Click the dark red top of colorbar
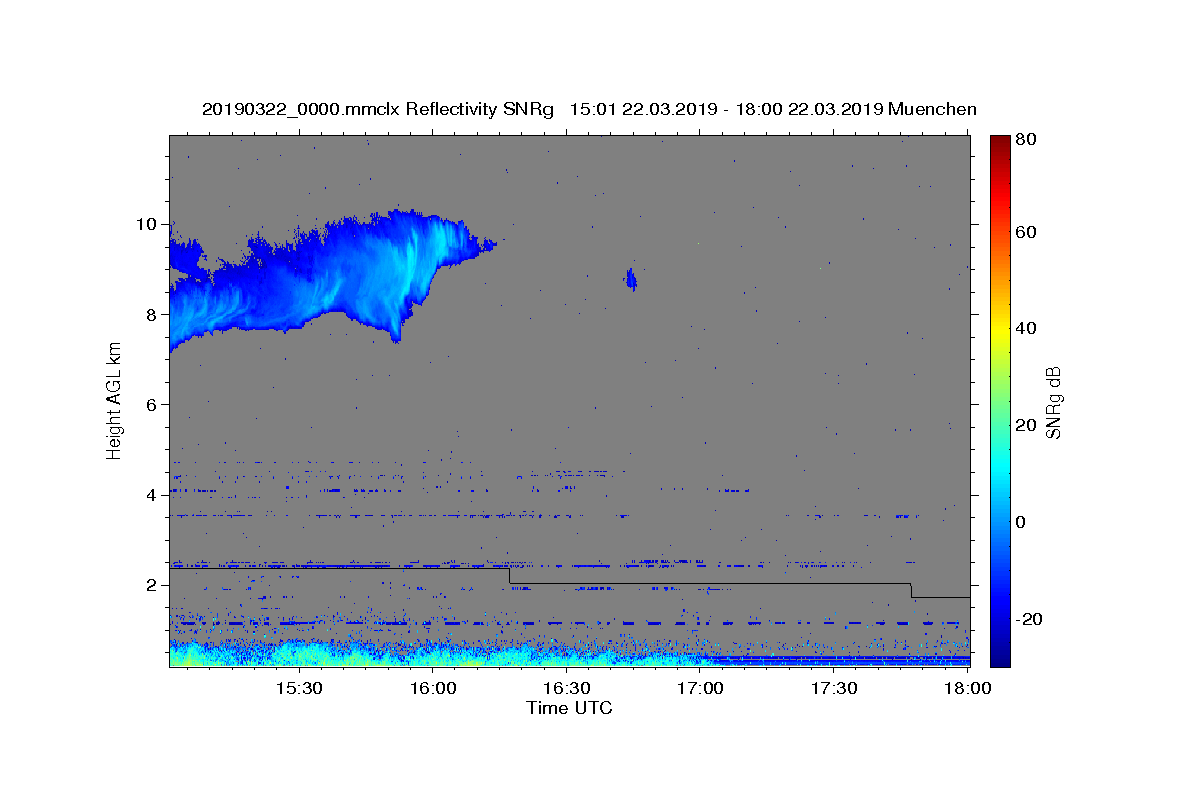 [1000, 145]
